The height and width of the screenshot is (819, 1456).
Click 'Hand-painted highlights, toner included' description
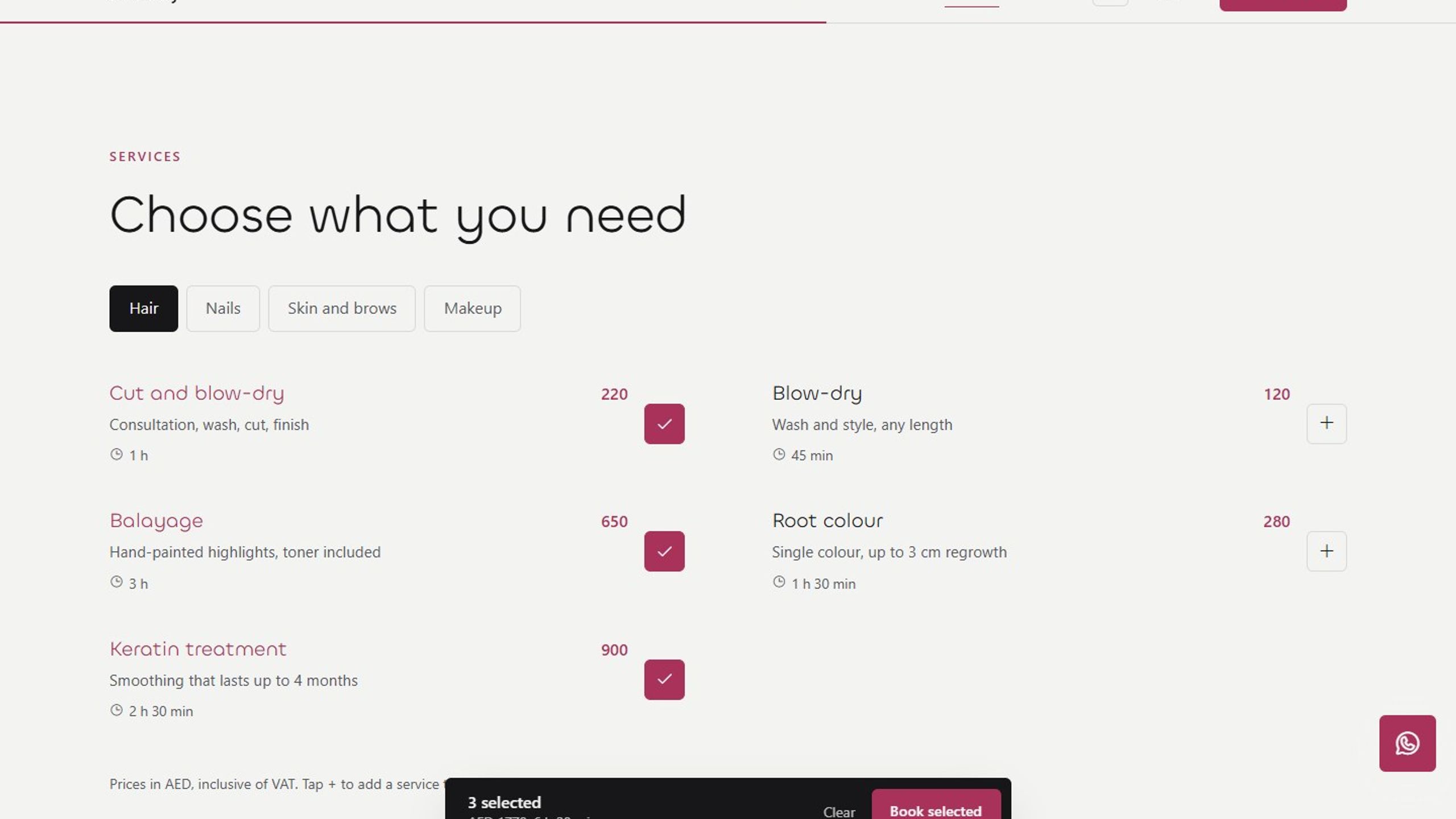pos(245,552)
